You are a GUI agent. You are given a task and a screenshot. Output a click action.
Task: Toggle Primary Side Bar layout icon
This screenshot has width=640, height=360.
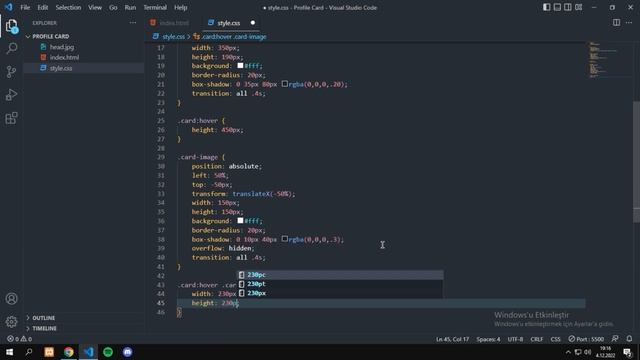coord(547,7)
